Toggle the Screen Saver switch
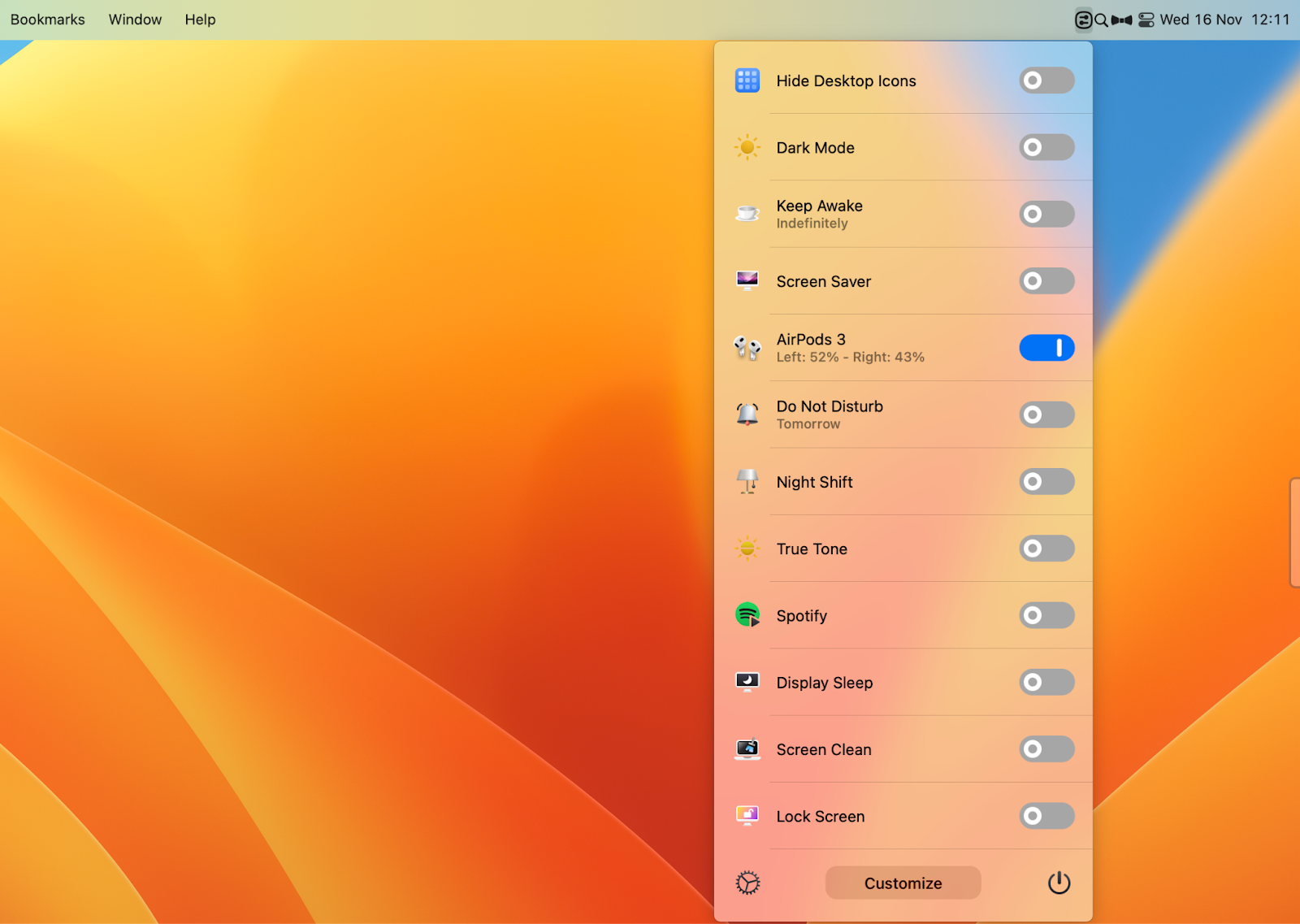This screenshot has width=1300, height=924. pyautogui.click(x=1046, y=280)
